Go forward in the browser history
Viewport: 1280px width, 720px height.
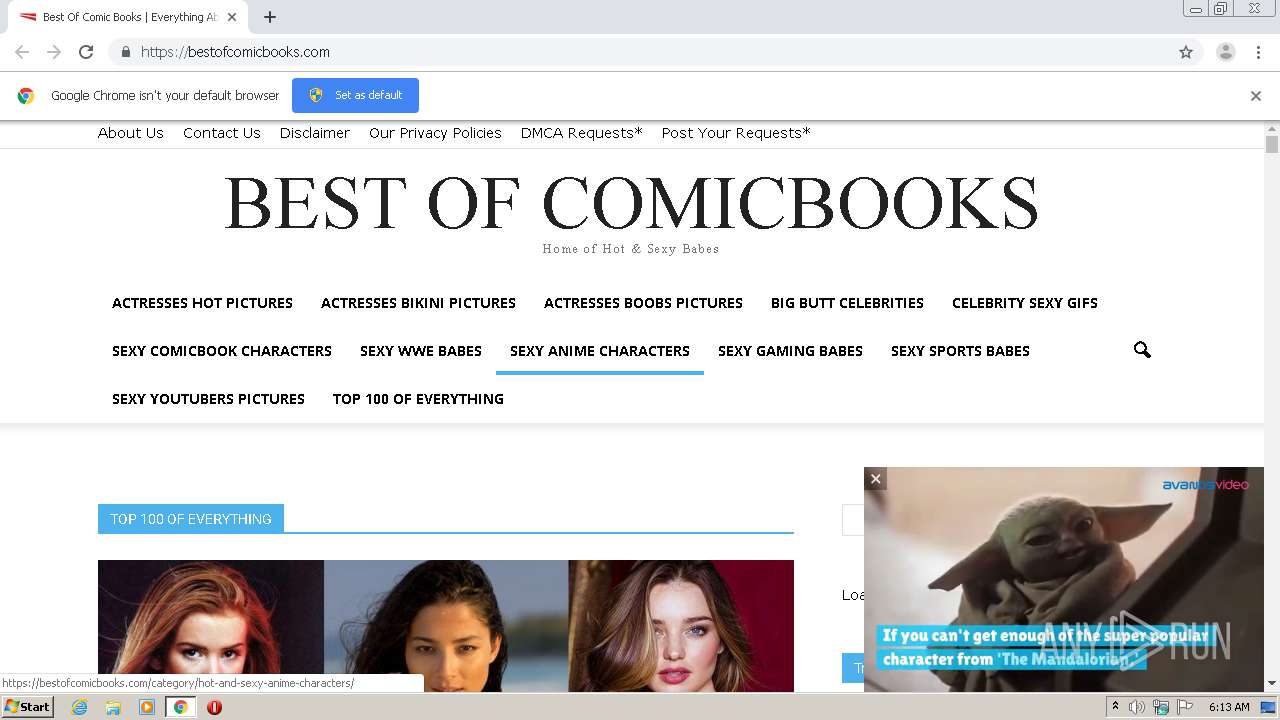coord(54,52)
